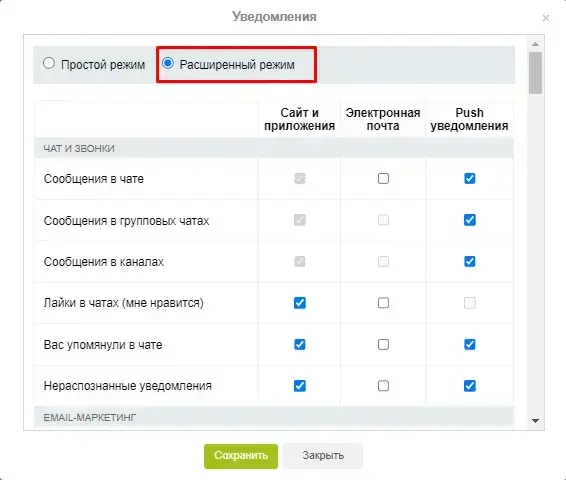Uncheck site notifications for Вас упомянули в чате
This screenshot has height=480, width=566.
pos(300,344)
